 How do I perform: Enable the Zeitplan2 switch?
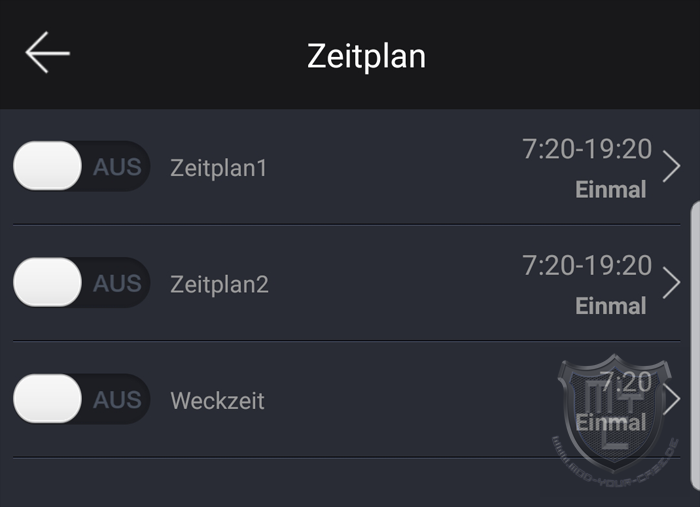(x=81, y=283)
